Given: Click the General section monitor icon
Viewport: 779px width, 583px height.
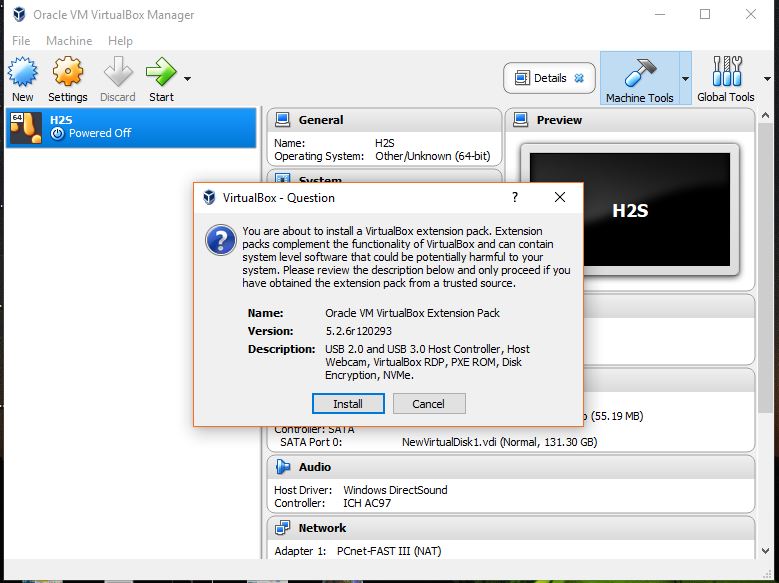Looking at the screenshot, I should [283, 120].
